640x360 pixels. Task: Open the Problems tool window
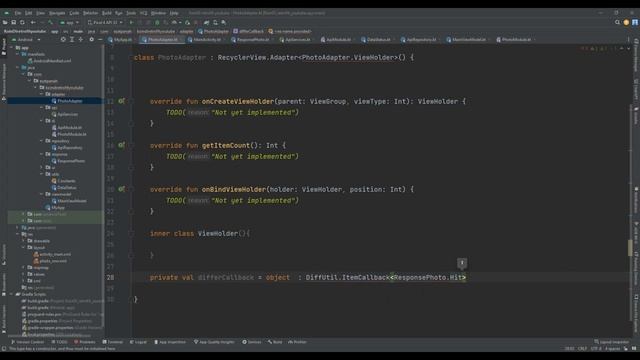point(84,342)
